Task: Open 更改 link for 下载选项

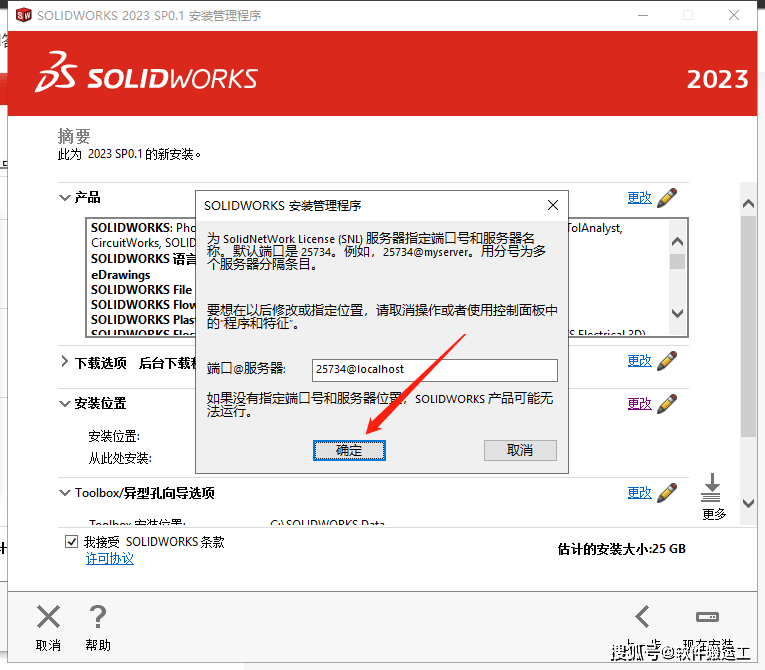Action: 639,361
